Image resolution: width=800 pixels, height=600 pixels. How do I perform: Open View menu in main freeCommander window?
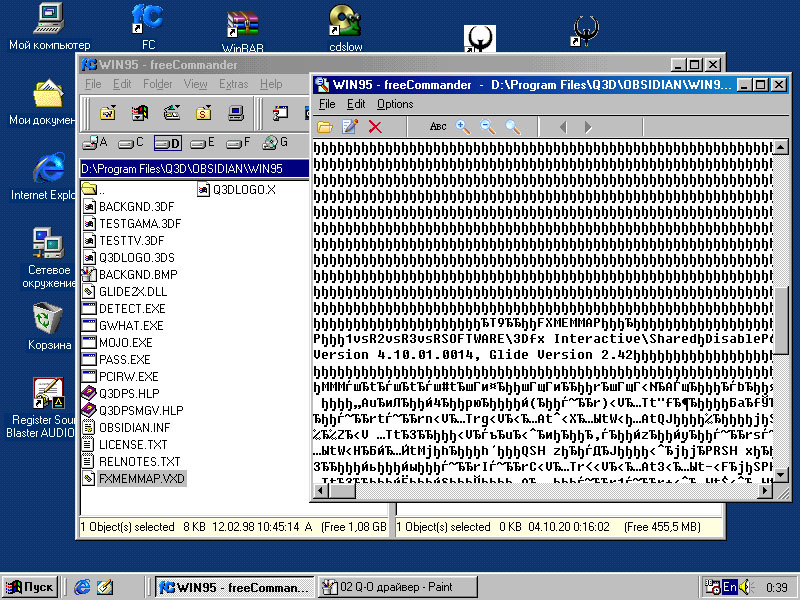pyautogui.click(x=195, y=84)
